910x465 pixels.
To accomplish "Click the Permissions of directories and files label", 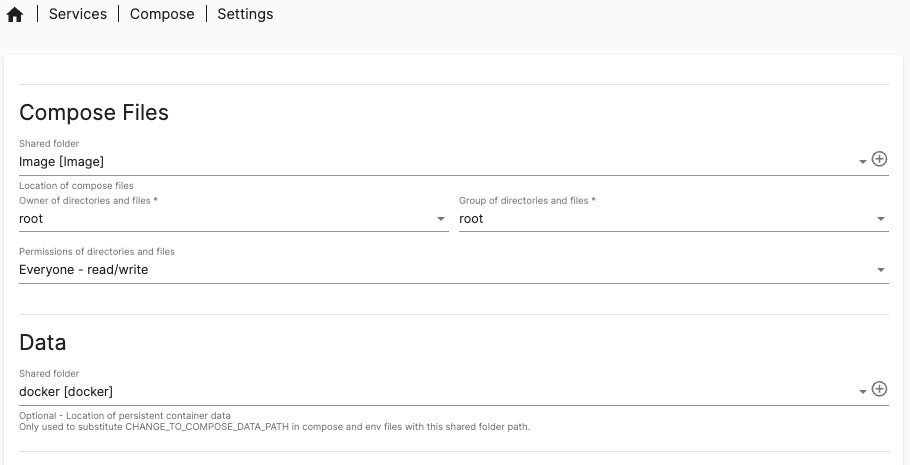I will (97, 251).
